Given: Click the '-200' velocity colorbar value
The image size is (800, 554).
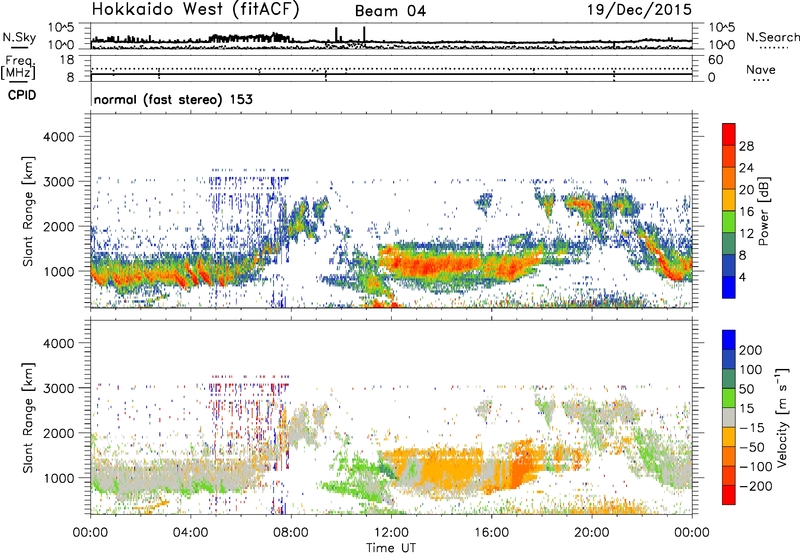Looking at the screenshot, I should 756,486.
